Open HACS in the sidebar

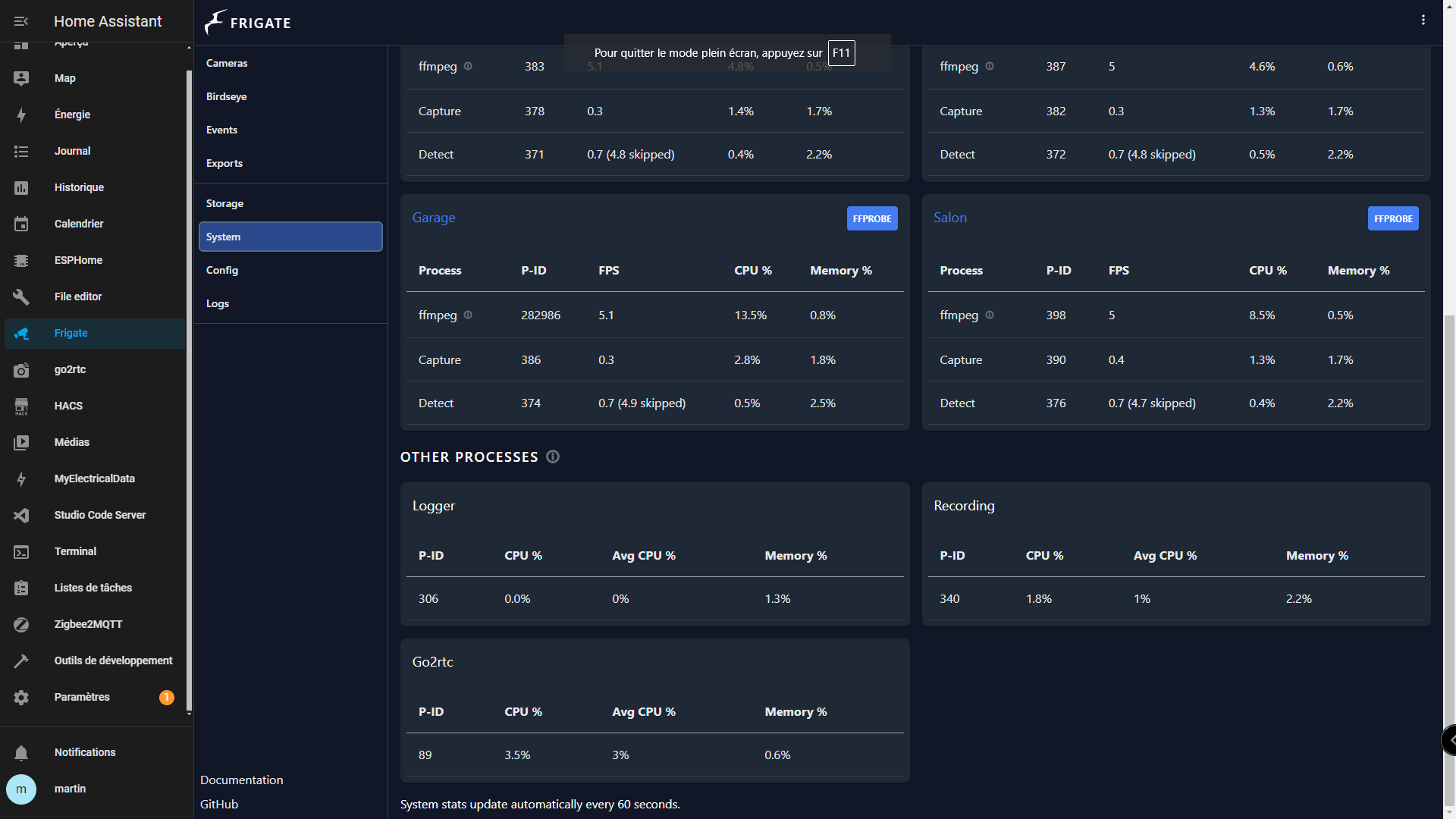click(x=68, y=406)
